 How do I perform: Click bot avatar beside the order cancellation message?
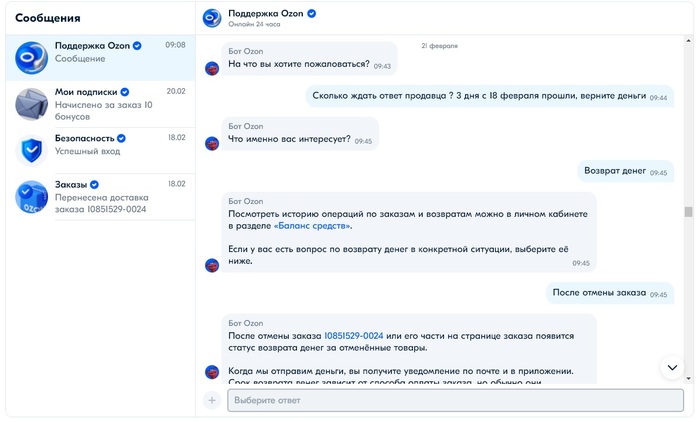pyautogui.click(x=212, y=372)
